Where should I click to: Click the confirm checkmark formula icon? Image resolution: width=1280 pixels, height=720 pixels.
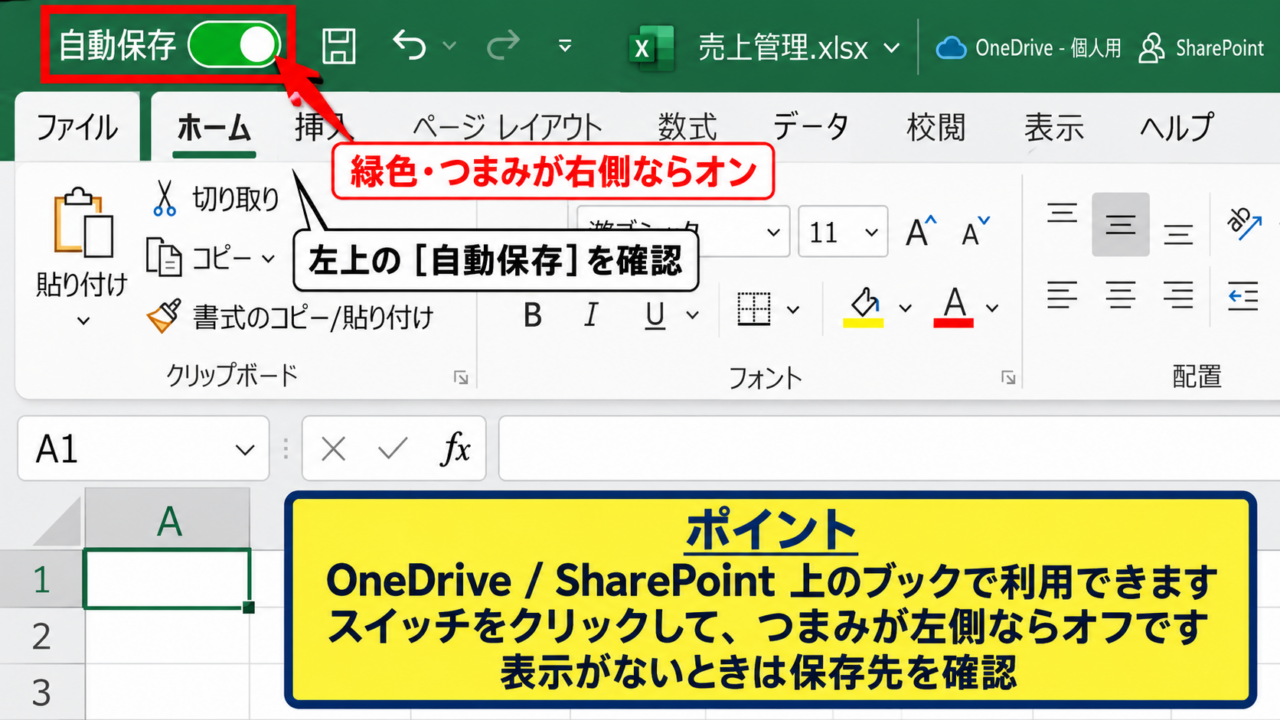pos(393,450)
